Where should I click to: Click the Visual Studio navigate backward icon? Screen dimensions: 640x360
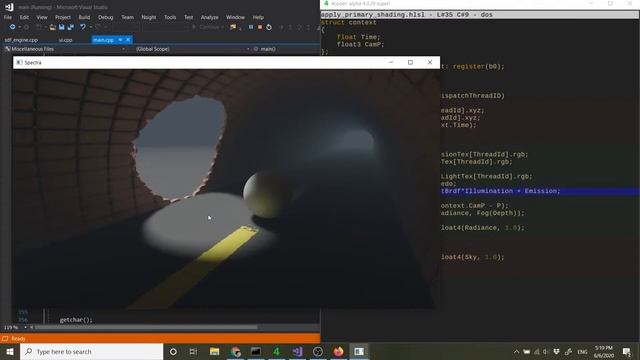click(x=12, y=27)
